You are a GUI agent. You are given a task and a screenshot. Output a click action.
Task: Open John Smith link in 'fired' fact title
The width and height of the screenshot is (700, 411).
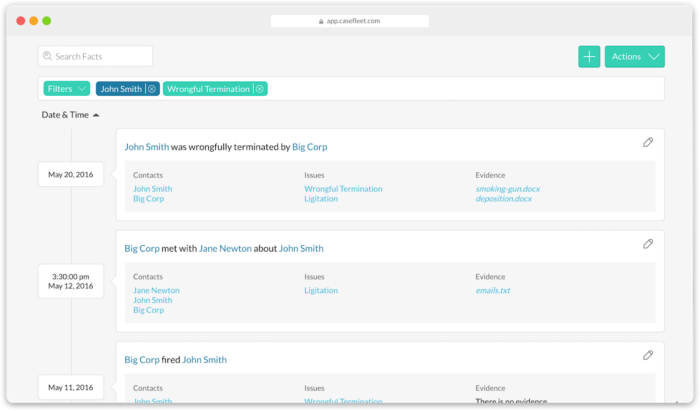coord(204,360)
